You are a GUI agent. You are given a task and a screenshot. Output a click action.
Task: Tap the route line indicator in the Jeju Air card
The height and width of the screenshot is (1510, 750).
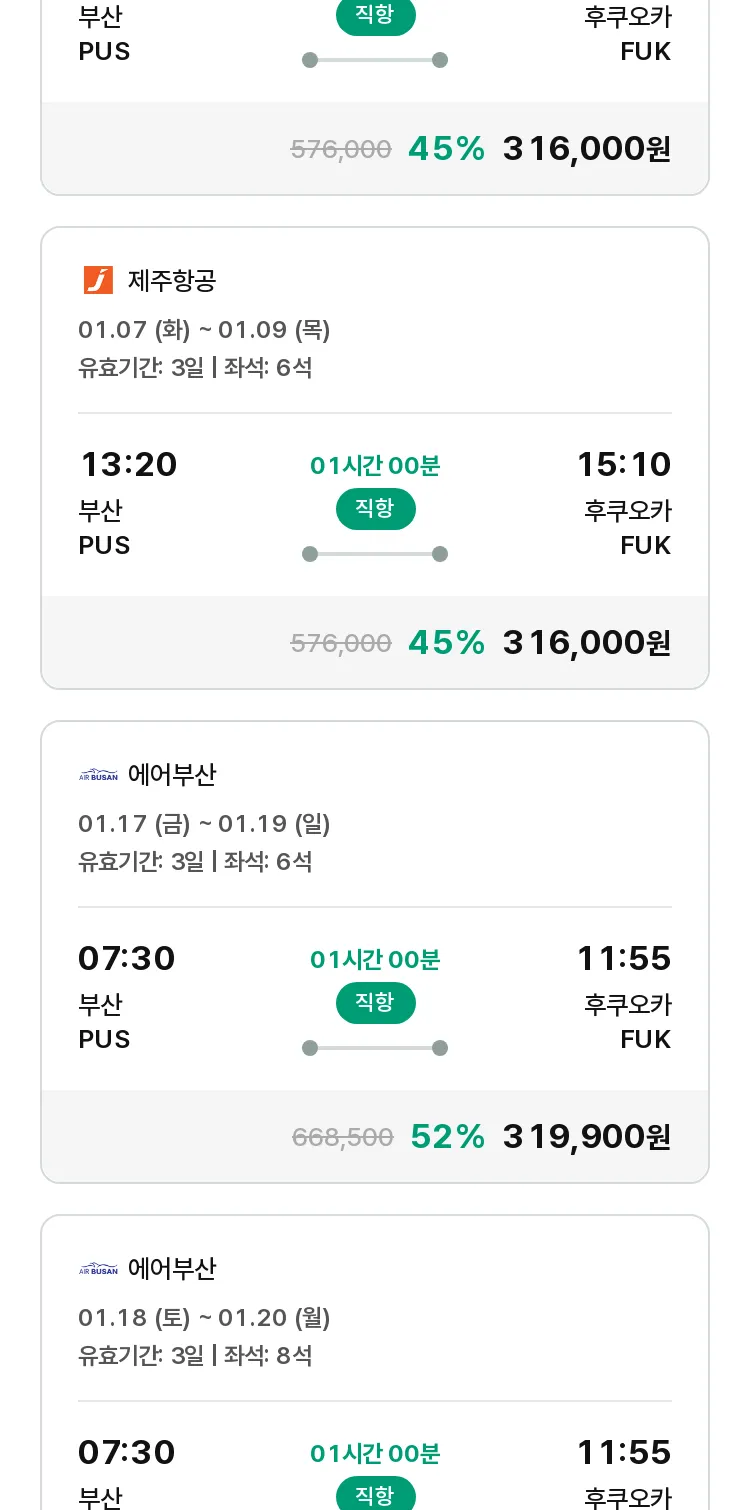pos(375,554)
